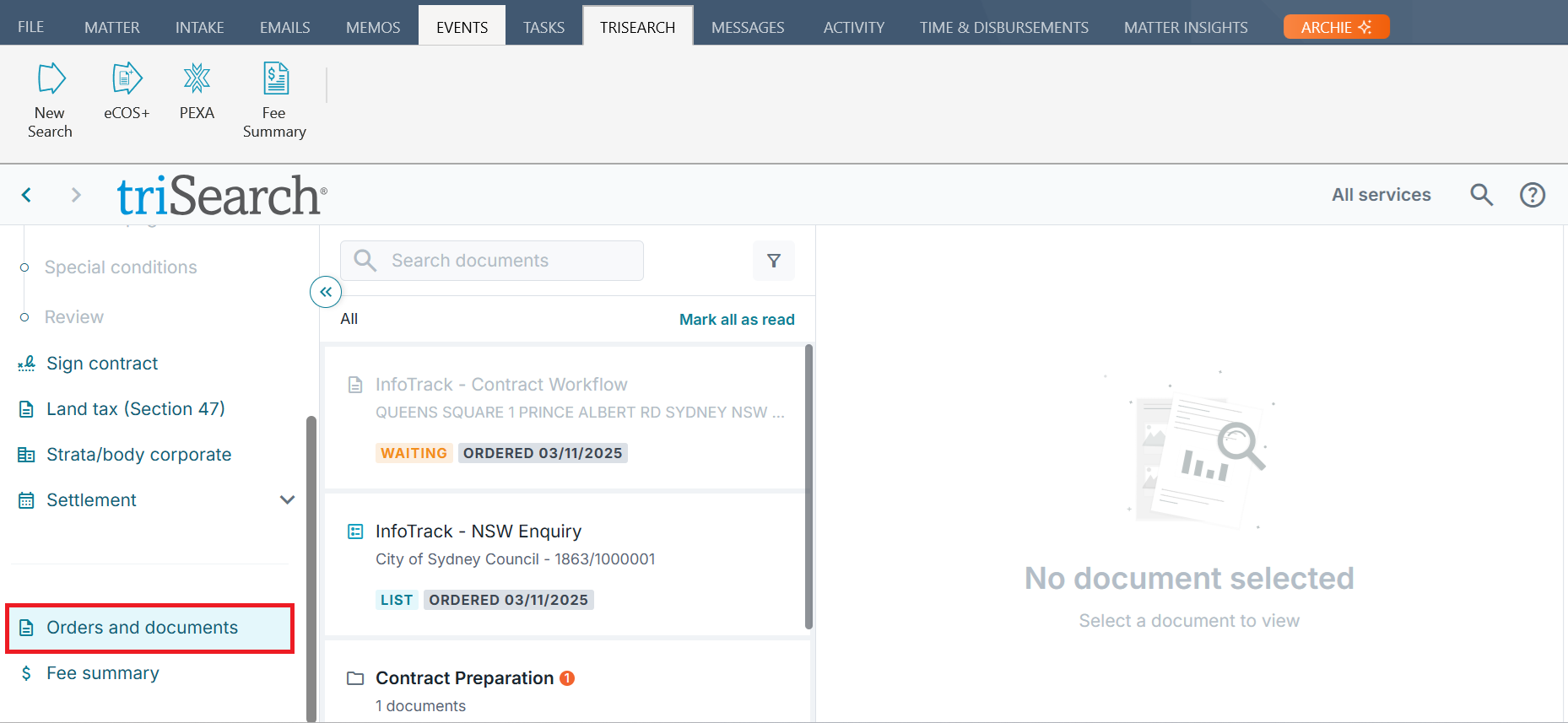The image size is (1568, 723).
Task: Click the Contract Preparation unread count badge
Action: (567, 678)
